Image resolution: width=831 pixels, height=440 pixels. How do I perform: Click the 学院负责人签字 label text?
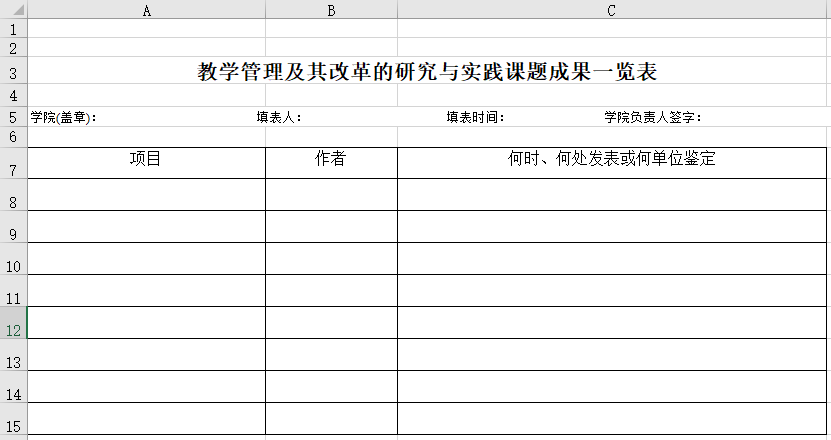click(652, 117)
